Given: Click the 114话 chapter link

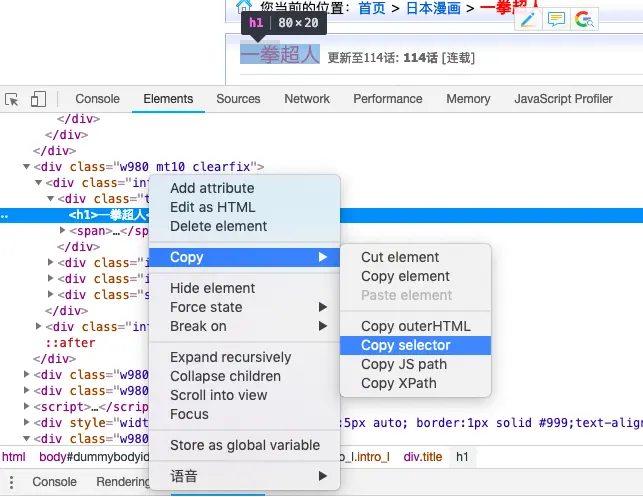Looking at the screenshot, I should pos(420,58).
